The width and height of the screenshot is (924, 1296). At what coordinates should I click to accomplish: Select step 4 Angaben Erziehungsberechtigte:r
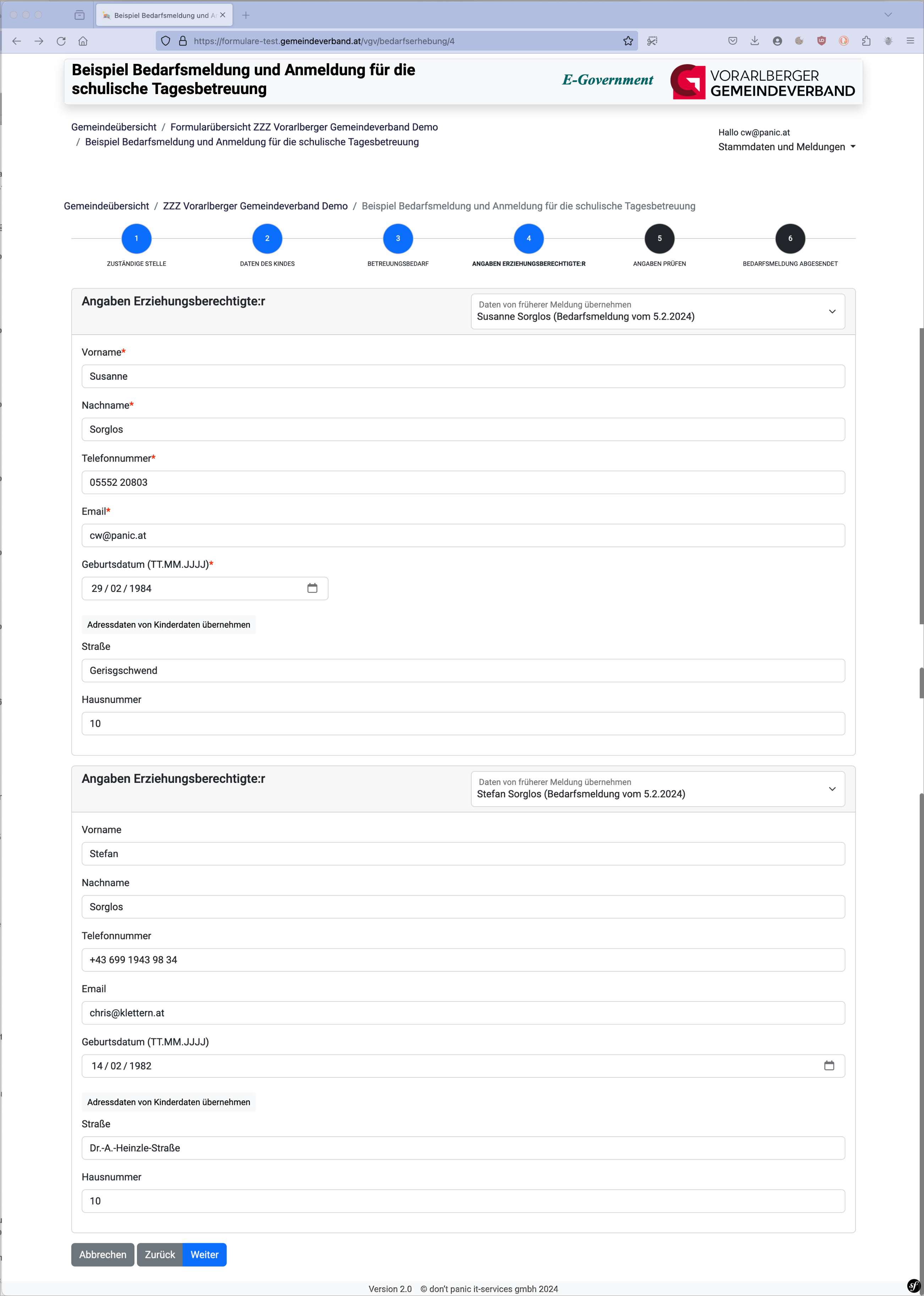click(529, 238)
